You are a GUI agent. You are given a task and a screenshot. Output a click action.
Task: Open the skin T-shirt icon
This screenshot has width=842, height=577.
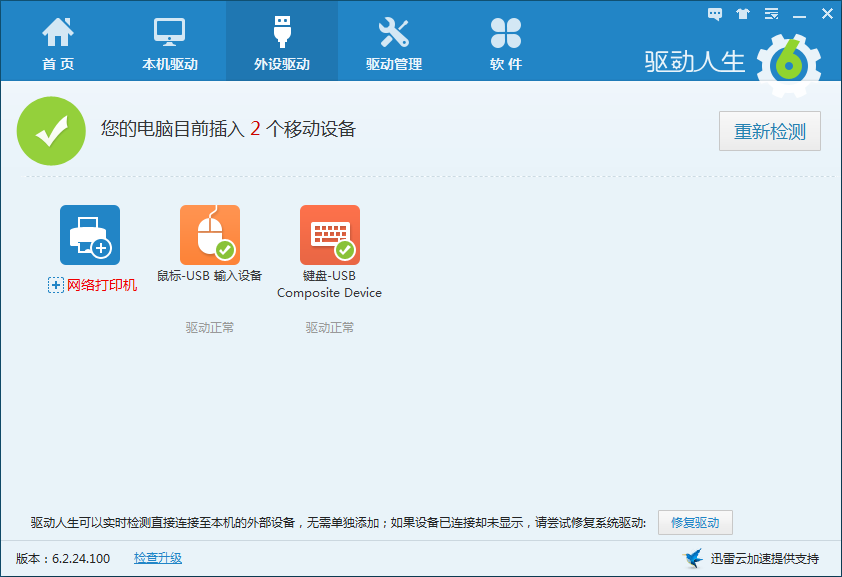(742, 14)
